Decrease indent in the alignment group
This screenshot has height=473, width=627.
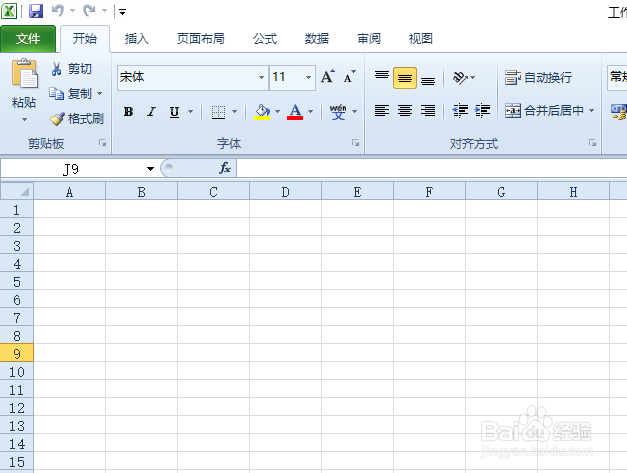click(460, 110)
